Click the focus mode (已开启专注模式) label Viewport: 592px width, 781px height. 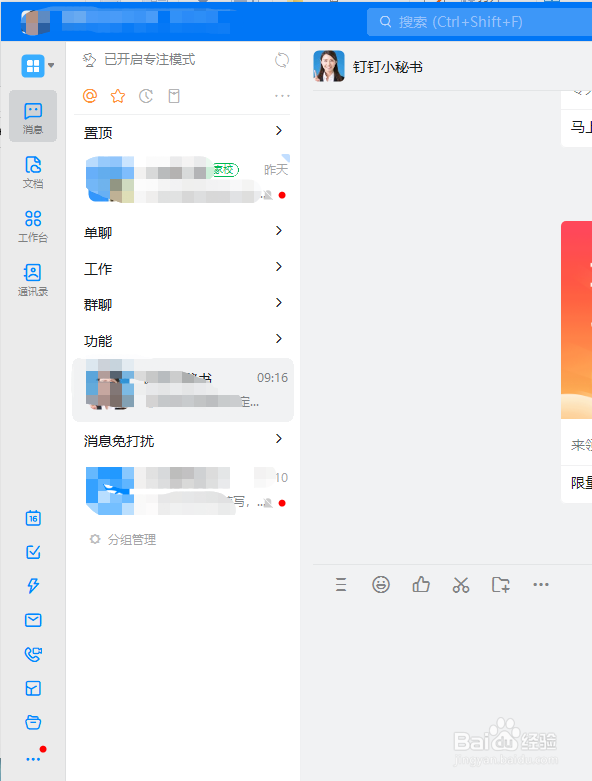pos(149,60)
